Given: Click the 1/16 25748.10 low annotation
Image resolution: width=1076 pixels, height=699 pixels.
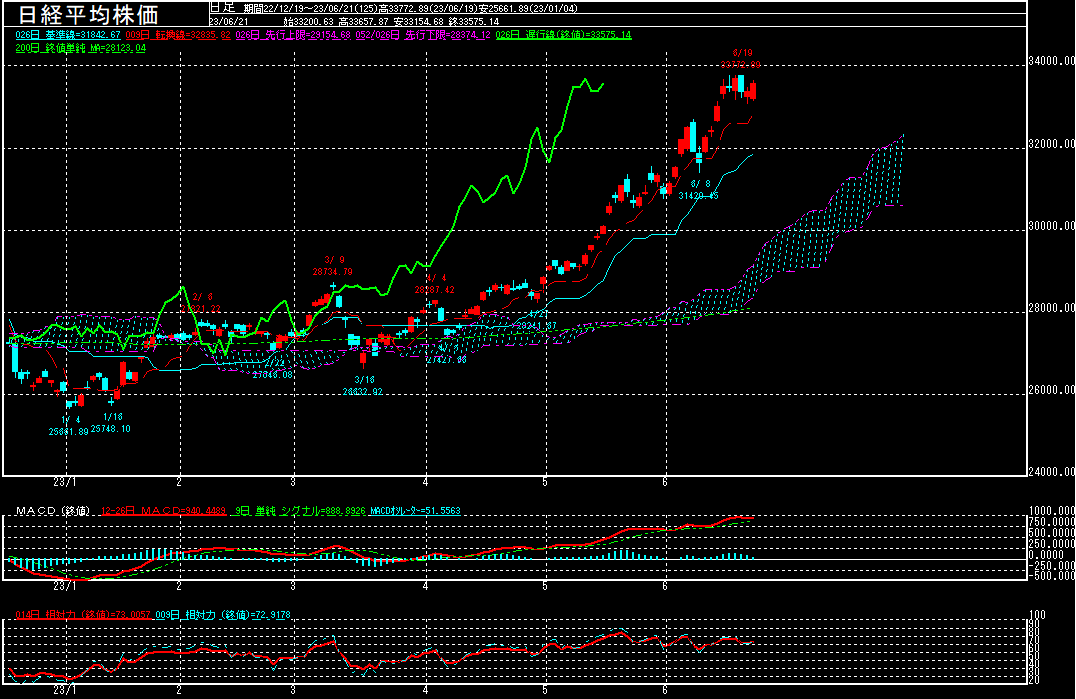Looking at the screenshot, I should click(110, 423).
